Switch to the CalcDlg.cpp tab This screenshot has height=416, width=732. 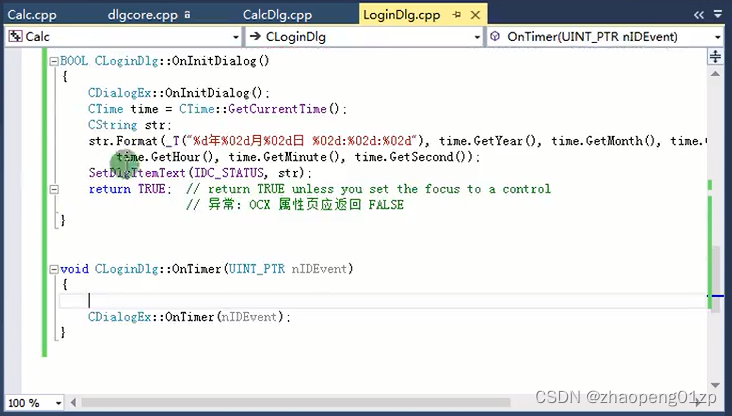(277, 15)
